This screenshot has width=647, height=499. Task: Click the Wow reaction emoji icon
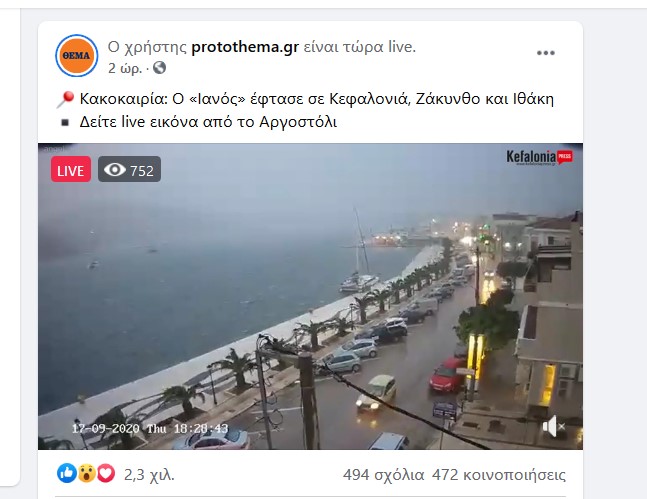[x=87, y=473]
